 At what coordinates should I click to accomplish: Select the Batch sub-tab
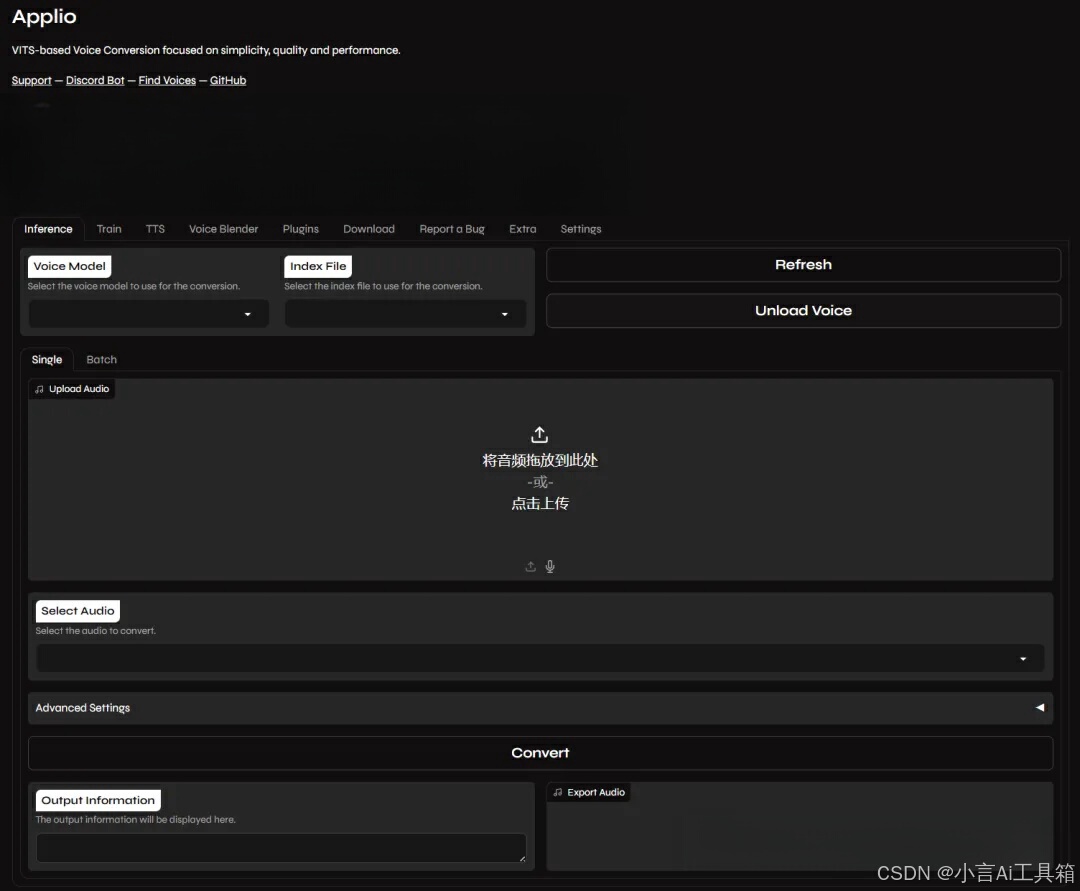click(x=101, y=359)
